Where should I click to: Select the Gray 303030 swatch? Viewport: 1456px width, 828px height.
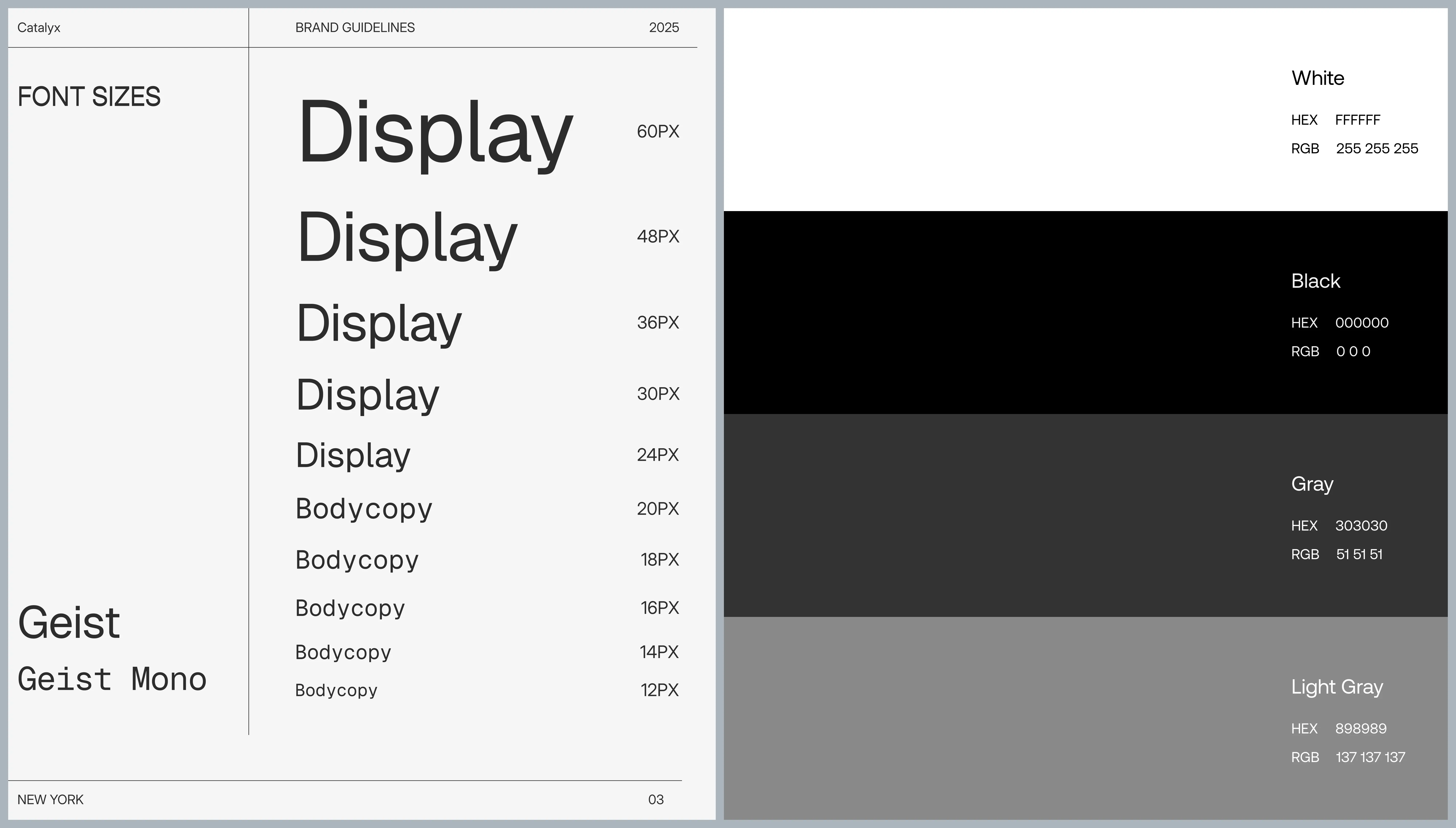click(1001, 515)
